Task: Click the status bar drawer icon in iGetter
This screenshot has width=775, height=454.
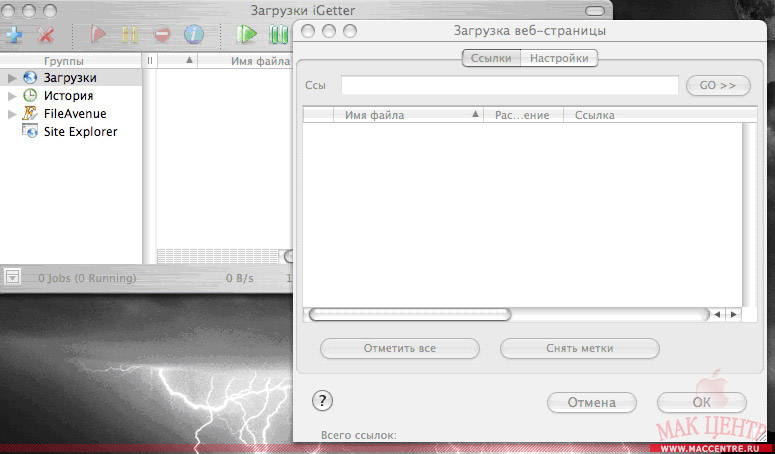Action: (x=12, y=277)
